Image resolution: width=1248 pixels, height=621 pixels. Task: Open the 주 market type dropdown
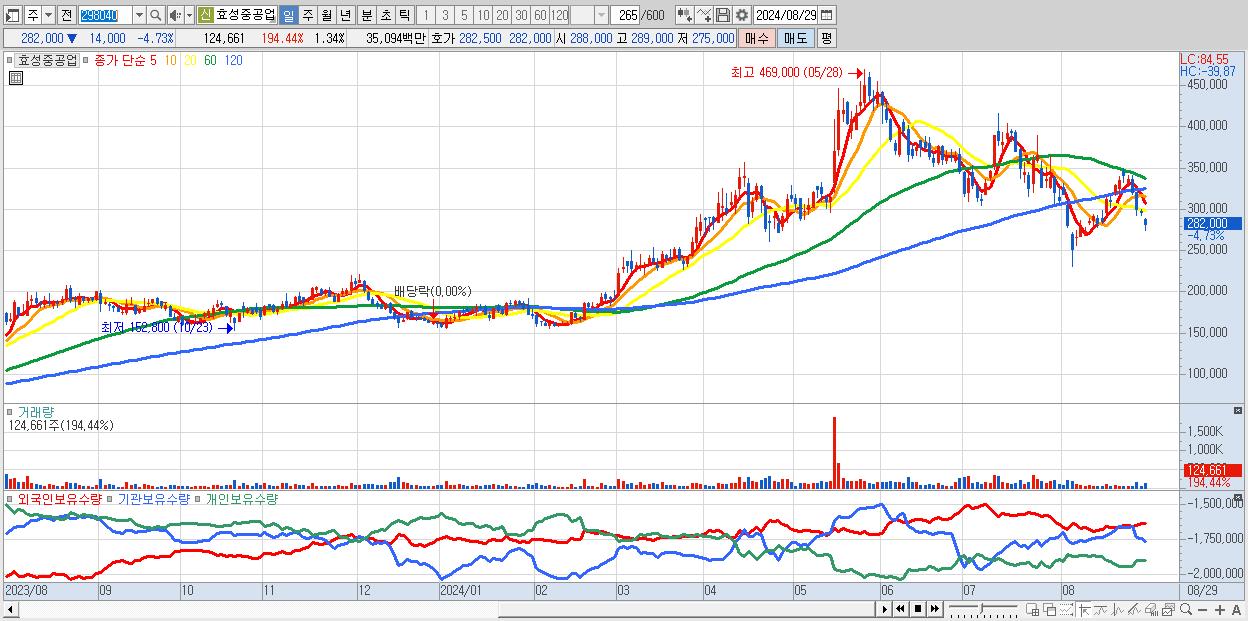click(38, 15)
